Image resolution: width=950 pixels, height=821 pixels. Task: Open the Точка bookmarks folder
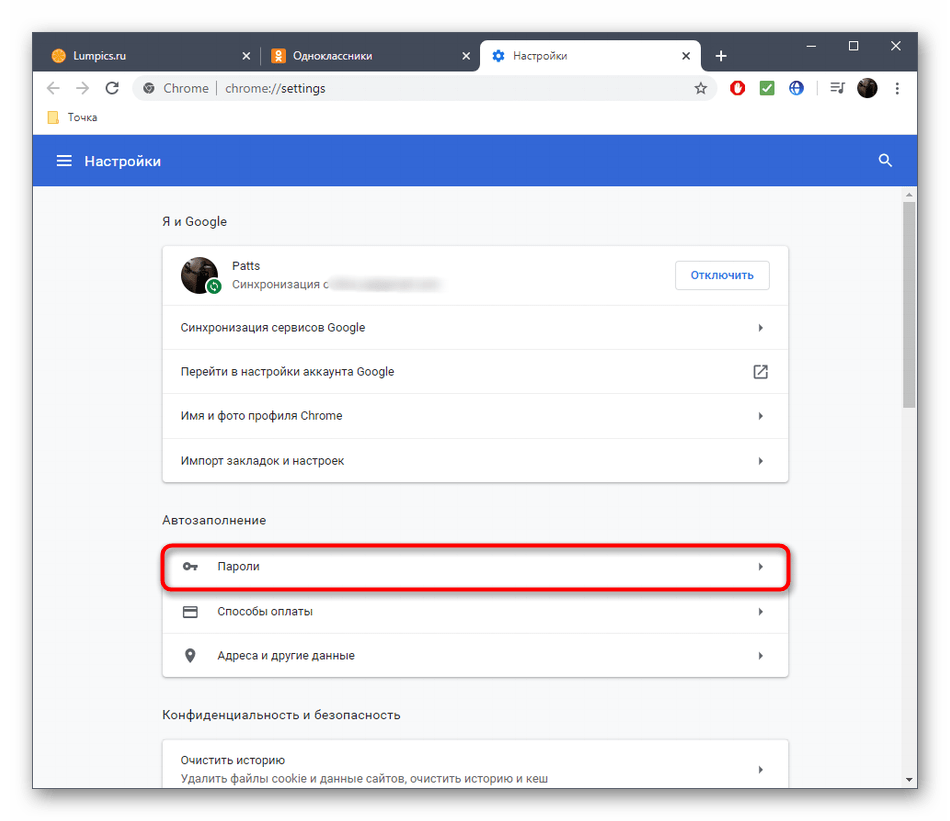73,118
